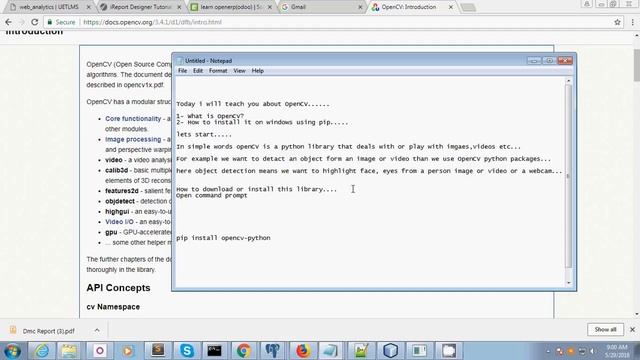Screen dimensions: 640x360
Task: Launch Internet Explorer from the taskbar
Action: point(42,351)
